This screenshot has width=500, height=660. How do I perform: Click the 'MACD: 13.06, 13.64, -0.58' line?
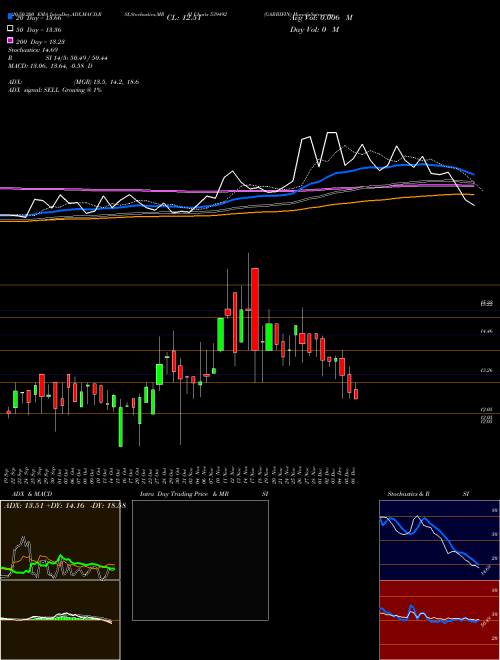47,66
